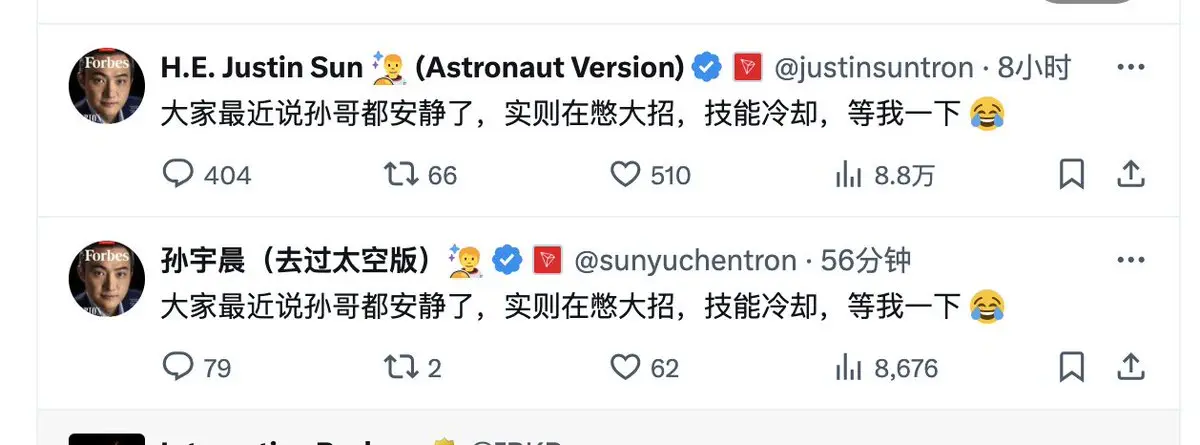Like the tweet with 62 likes
1200x445 pixels.
[625, 367]
